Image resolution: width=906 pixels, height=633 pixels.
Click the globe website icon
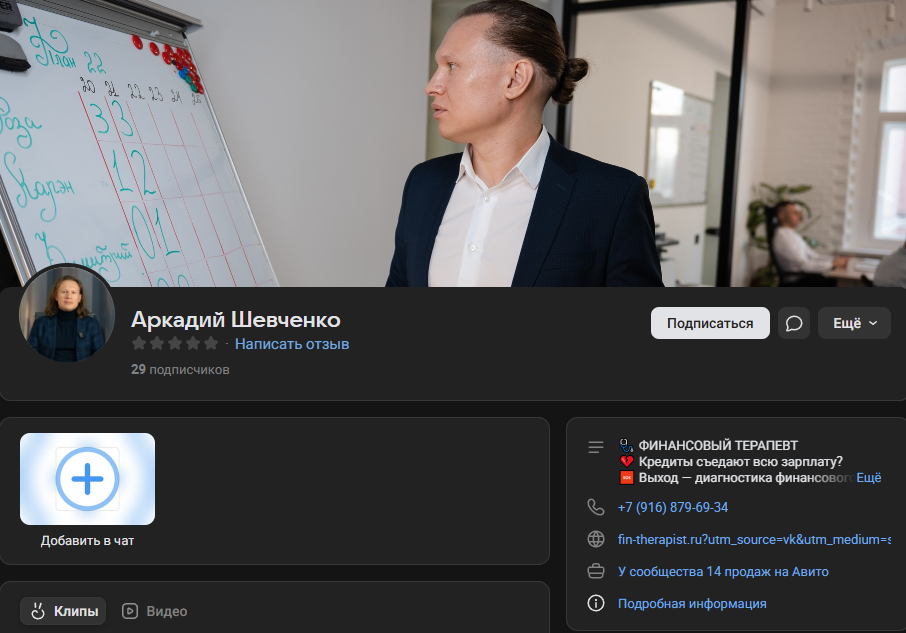pyautogui.click(x=596, y=539)
